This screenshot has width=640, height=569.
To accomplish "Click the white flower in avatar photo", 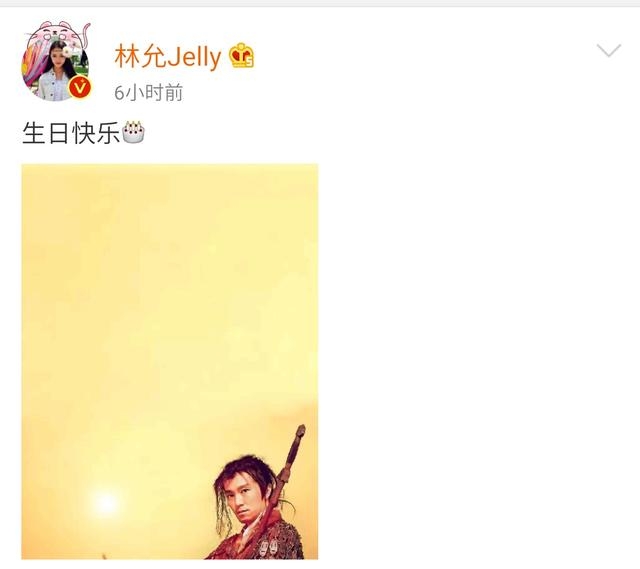I will (x=67, y=51).
